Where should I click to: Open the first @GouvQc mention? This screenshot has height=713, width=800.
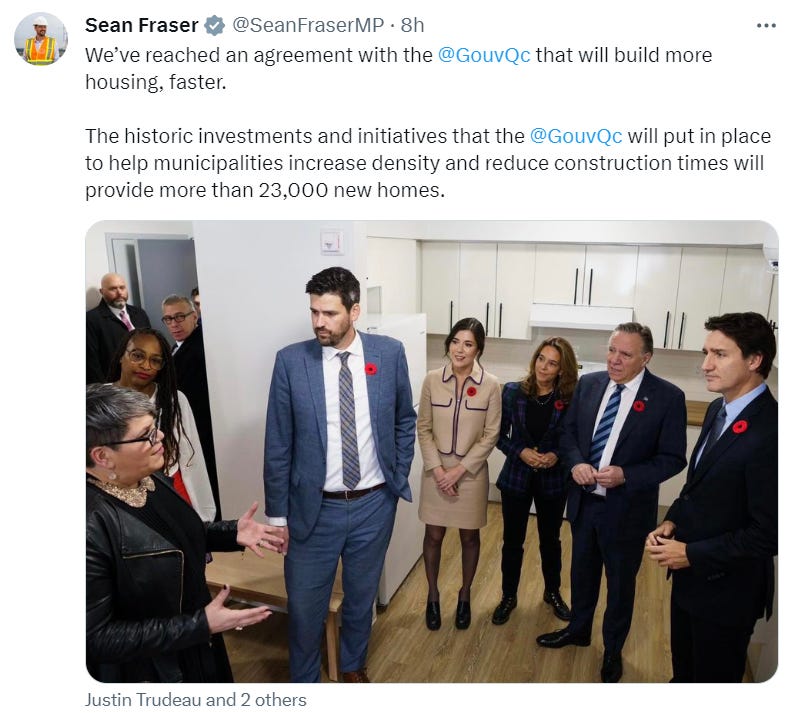(484, 55)
